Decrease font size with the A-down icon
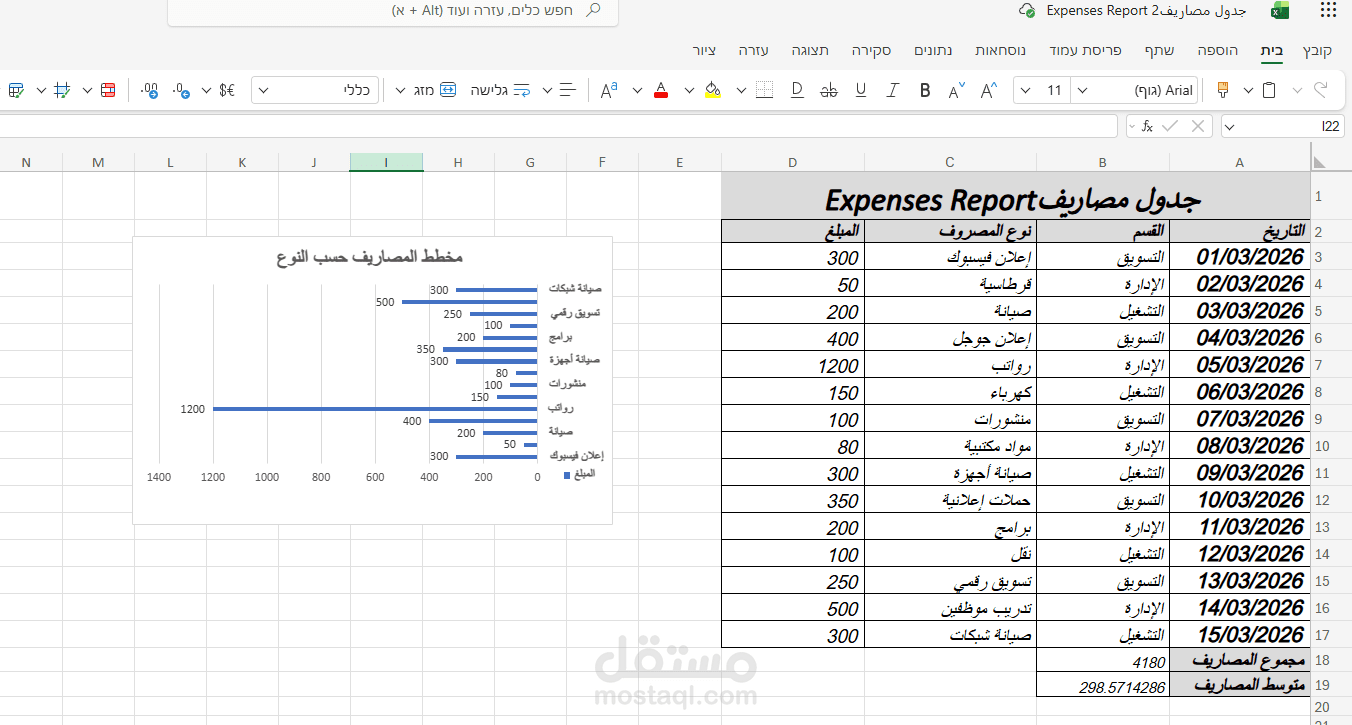Viewport: 1352px width, 725px height. tap(957, 90)
